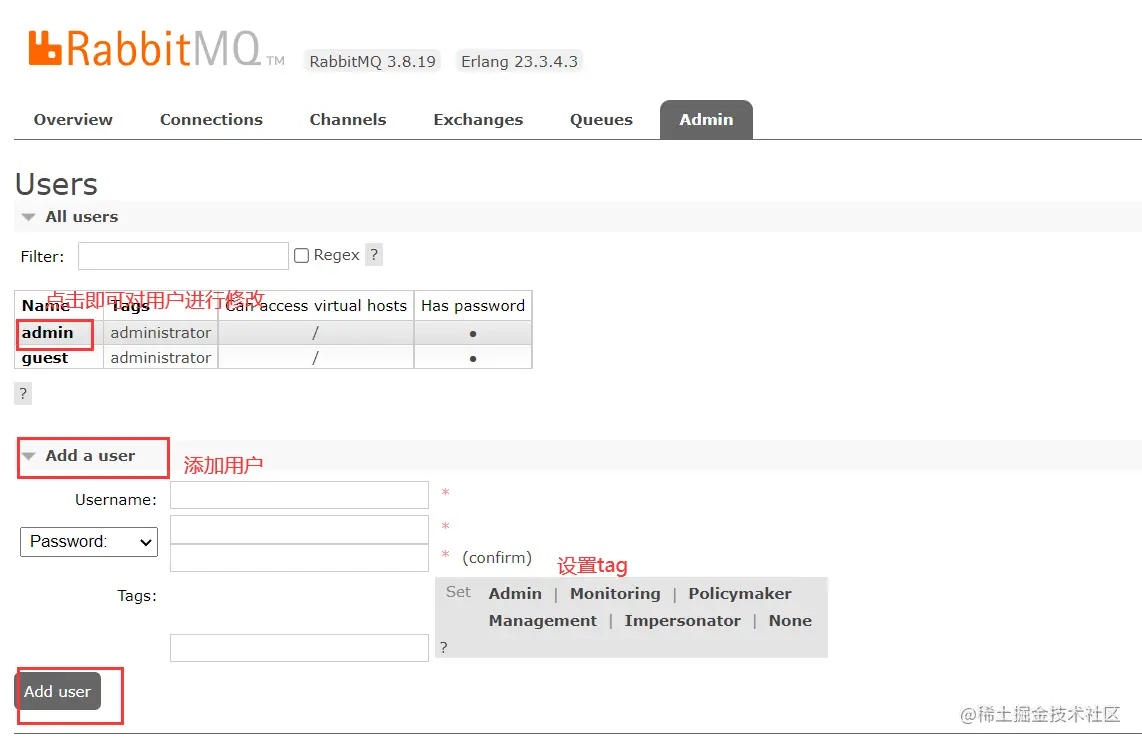Viewport: 1142px width, 746px height.
Task: Set the Policymaker tag
Action: 740,594
